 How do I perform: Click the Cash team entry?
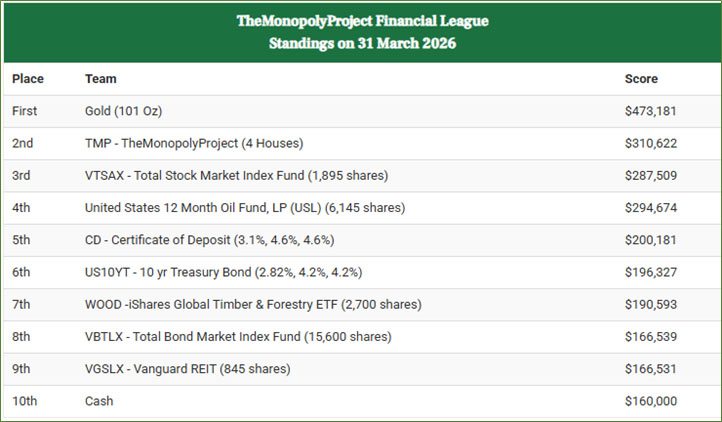tap(99, 401)
